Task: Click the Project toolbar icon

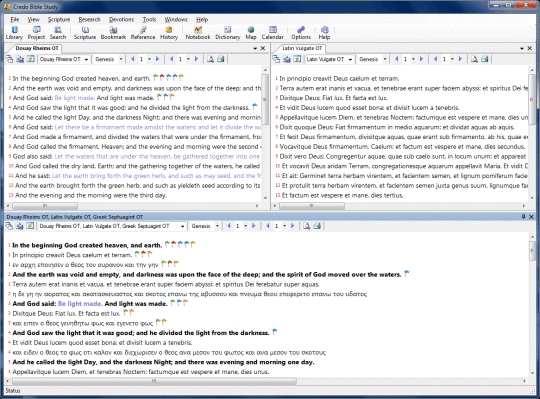Action: (x=36, y=33)
